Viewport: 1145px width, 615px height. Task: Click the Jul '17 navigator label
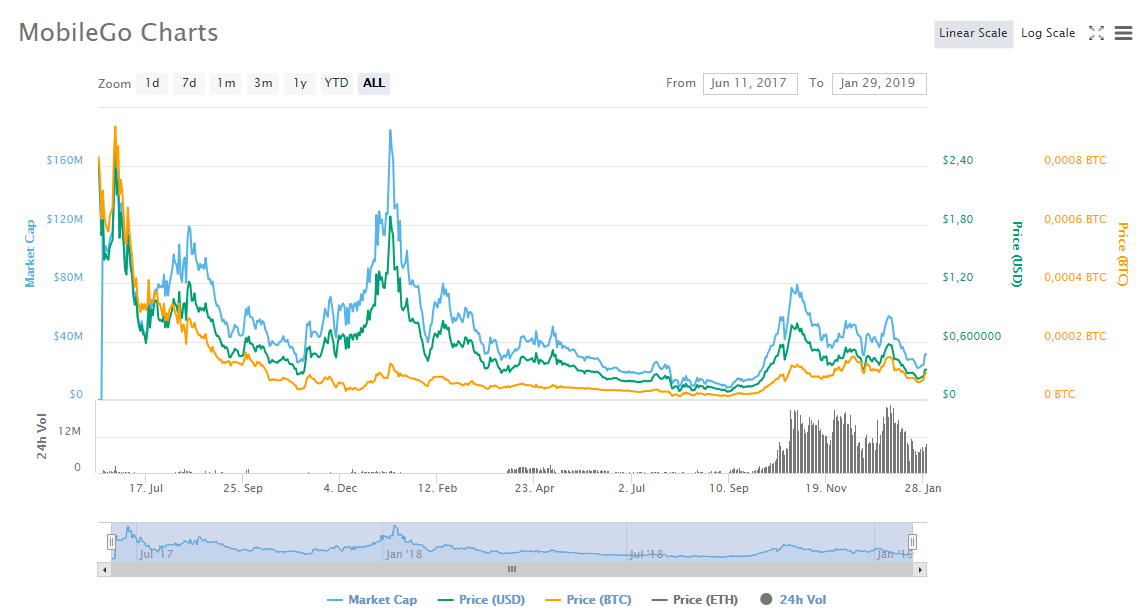[x=156, y=554]
